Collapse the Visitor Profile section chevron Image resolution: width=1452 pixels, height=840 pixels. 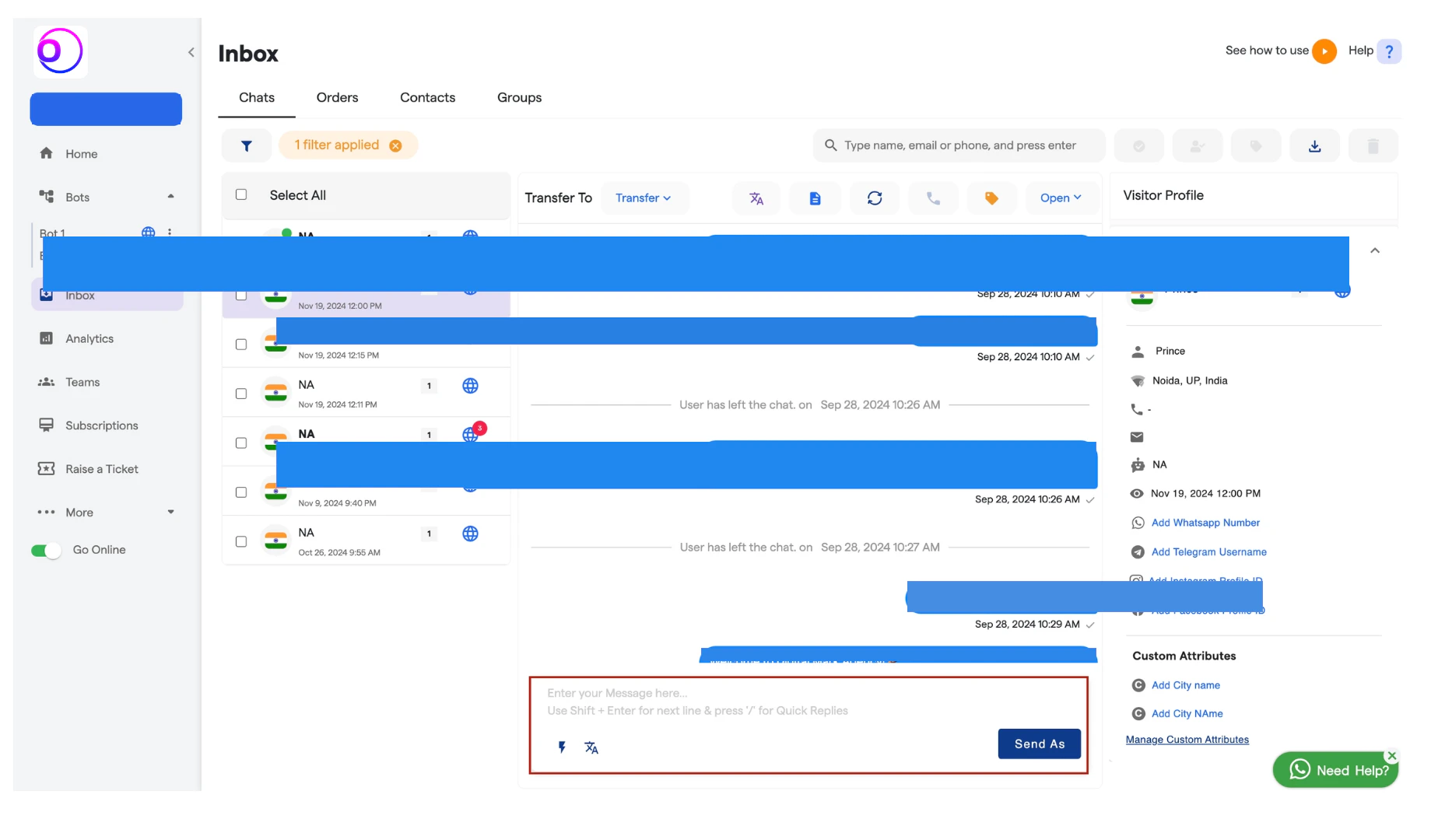(x=1375, y=250)
